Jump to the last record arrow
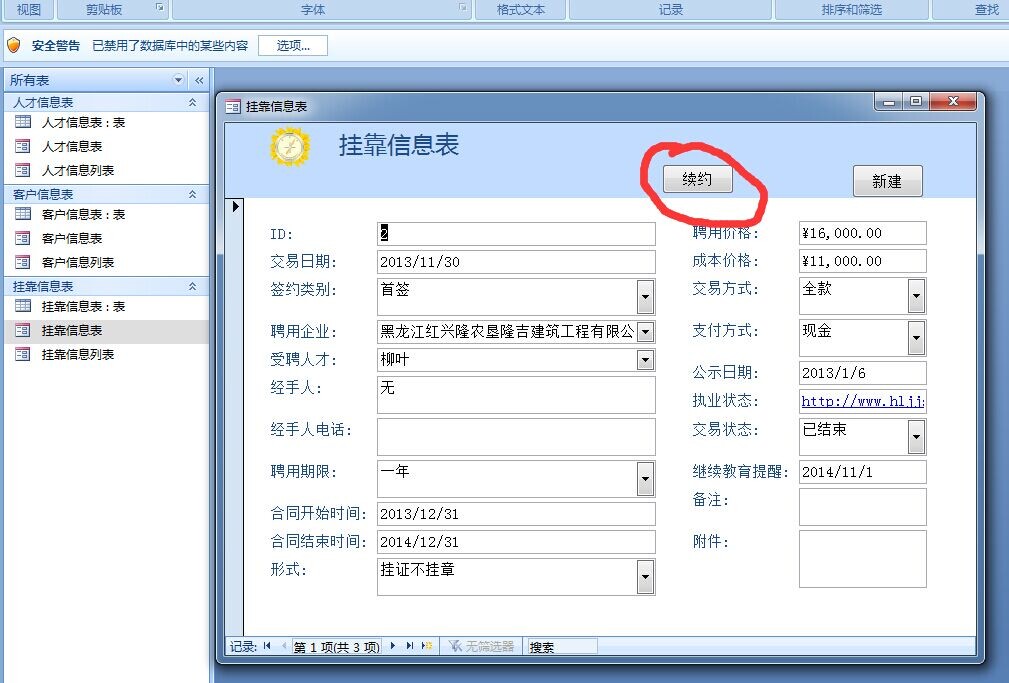Viewport: 1009px width, 683px height. coord(410,647)
